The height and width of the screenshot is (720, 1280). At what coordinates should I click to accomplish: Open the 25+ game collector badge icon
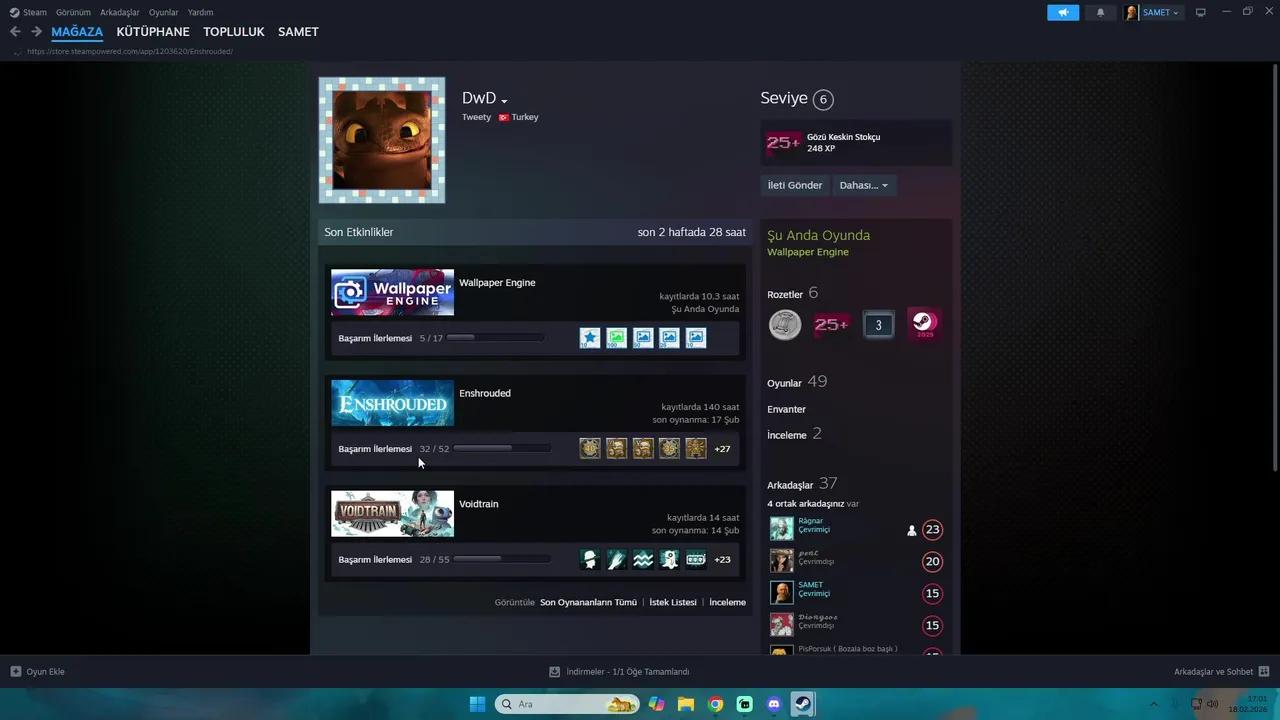tap(831, 325)
